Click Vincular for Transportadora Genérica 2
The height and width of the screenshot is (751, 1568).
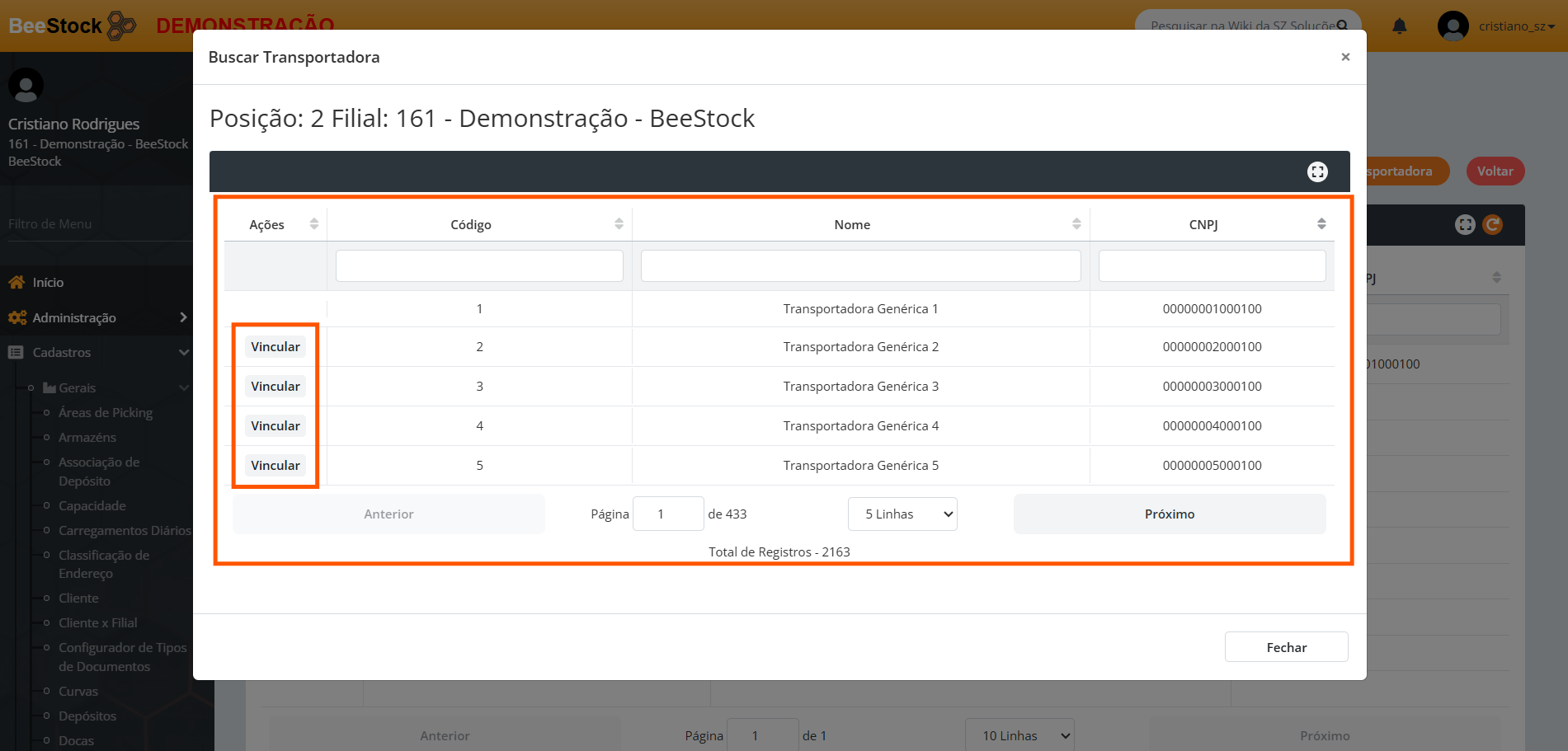[x=275, y=347]
